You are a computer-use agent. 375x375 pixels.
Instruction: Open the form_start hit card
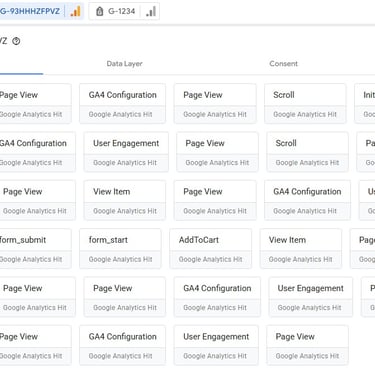pos(120,249)
